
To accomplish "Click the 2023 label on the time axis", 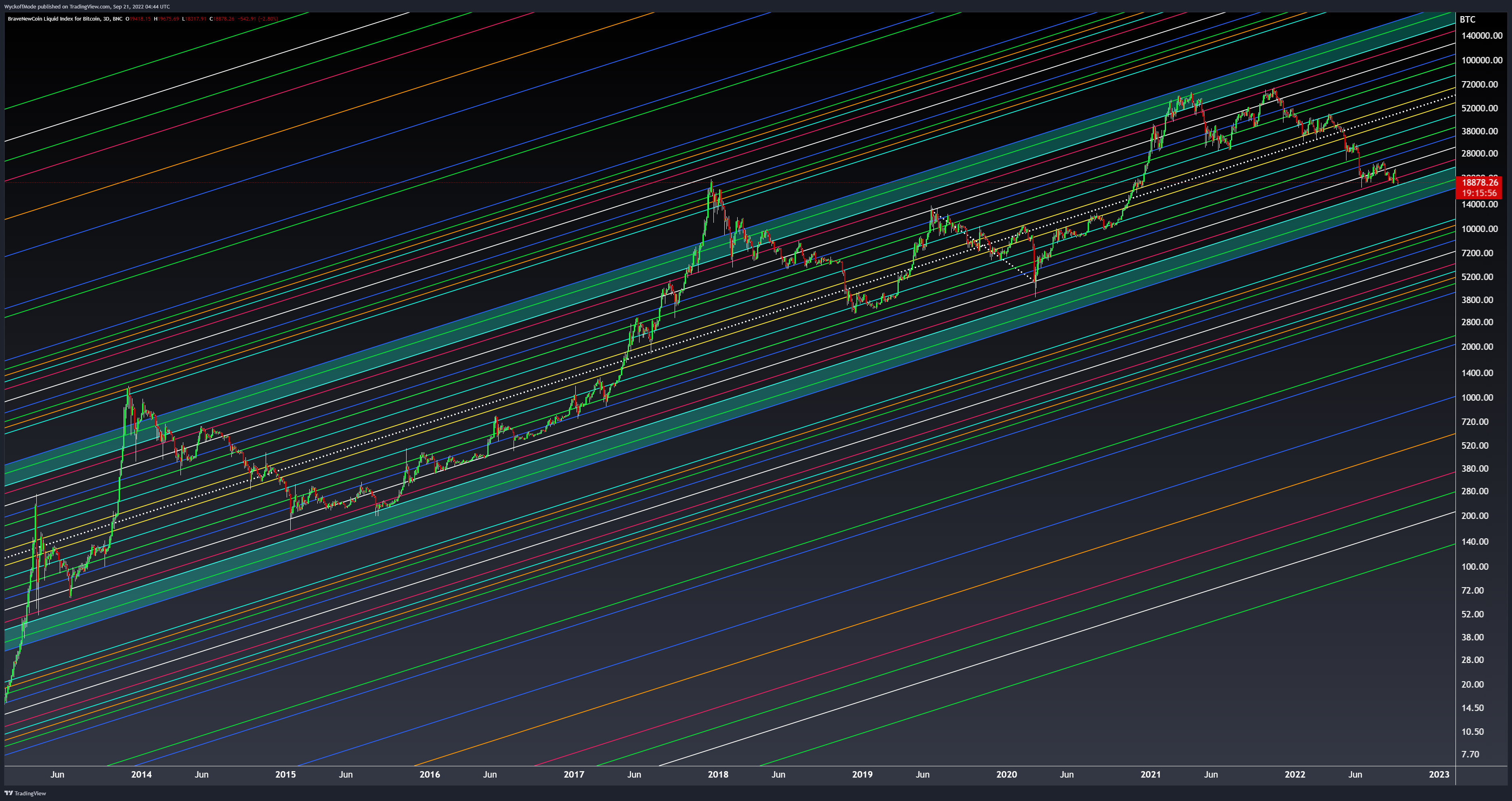I will (1439, 774).
